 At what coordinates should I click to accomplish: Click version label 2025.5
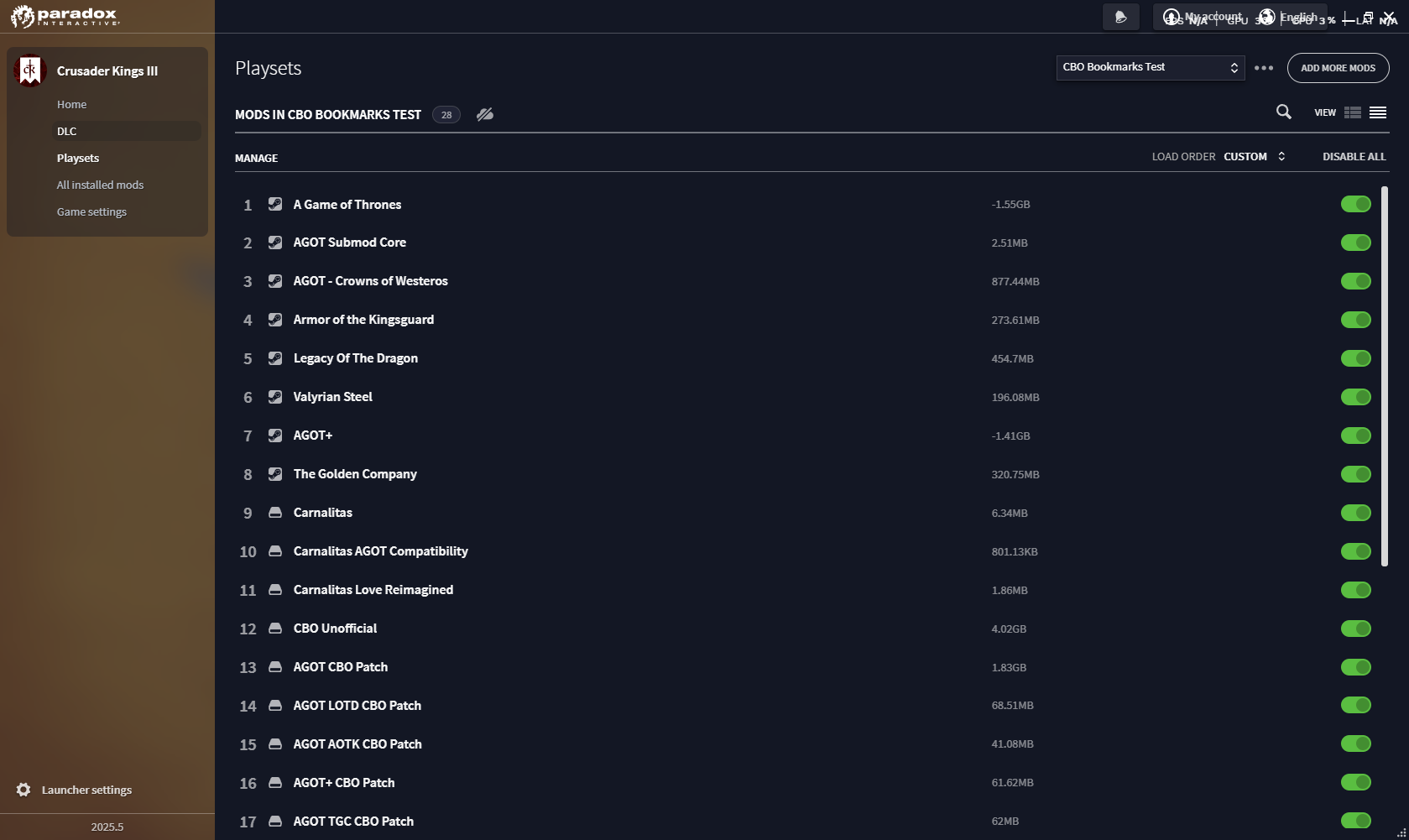107,827
